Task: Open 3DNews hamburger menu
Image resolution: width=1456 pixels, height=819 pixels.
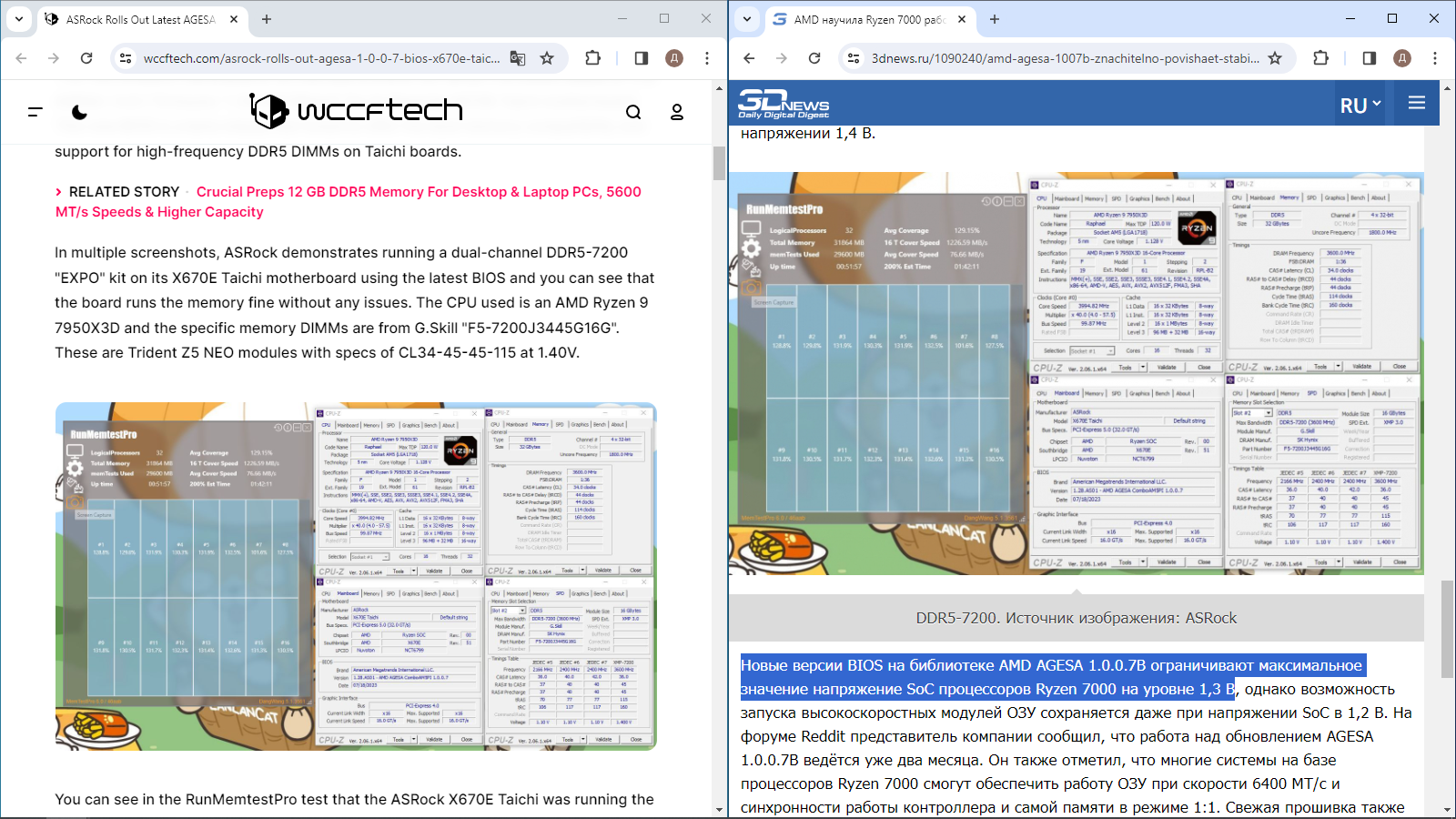Action: click(1417, 103)
